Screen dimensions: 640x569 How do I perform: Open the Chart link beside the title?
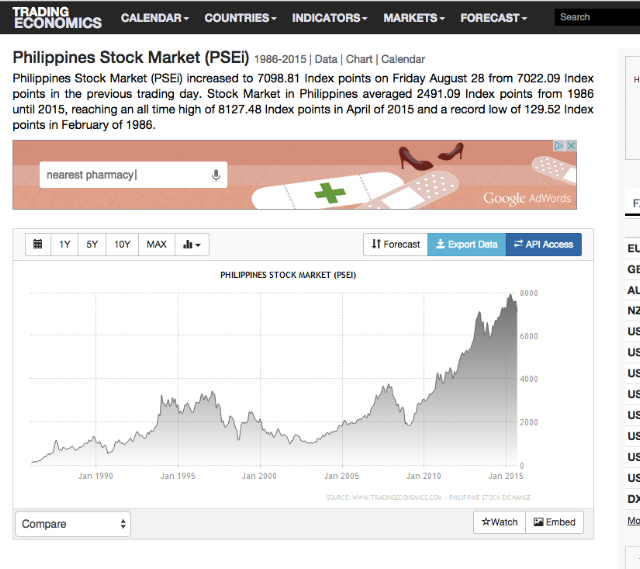tap(359, 59)
